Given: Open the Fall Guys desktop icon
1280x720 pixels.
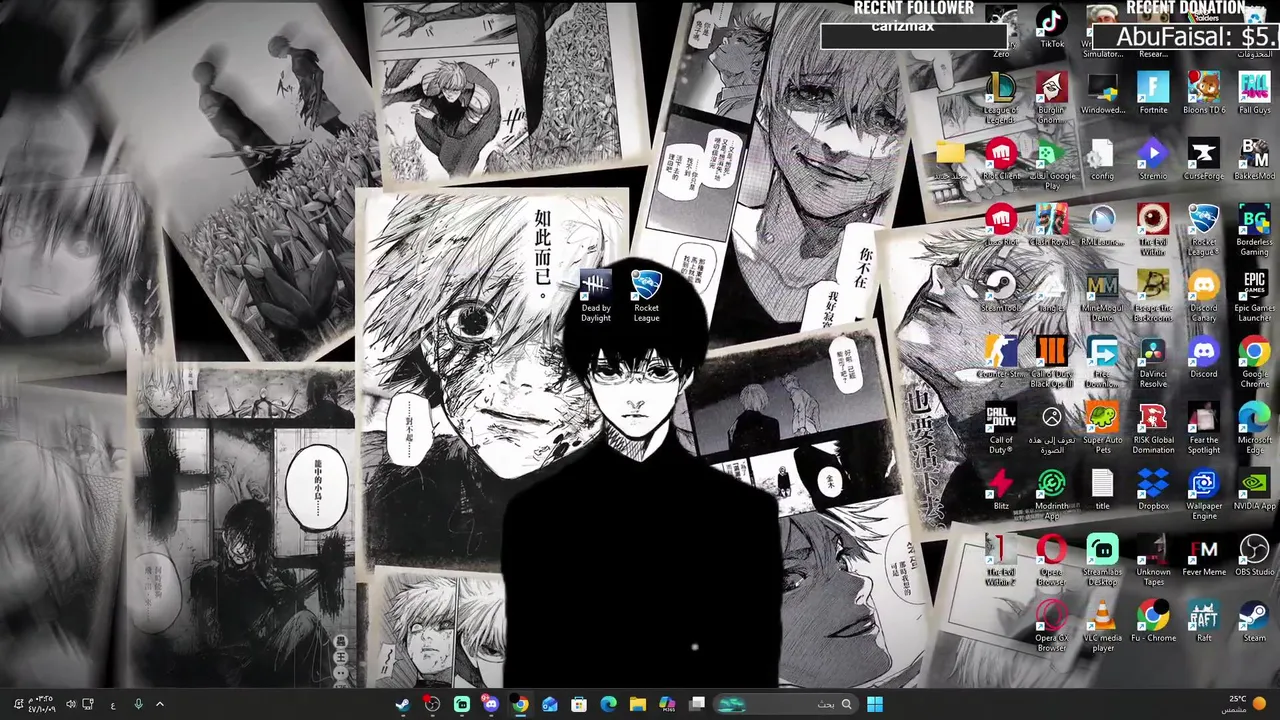Looking at the screenshot, I should coord(1254,94).
